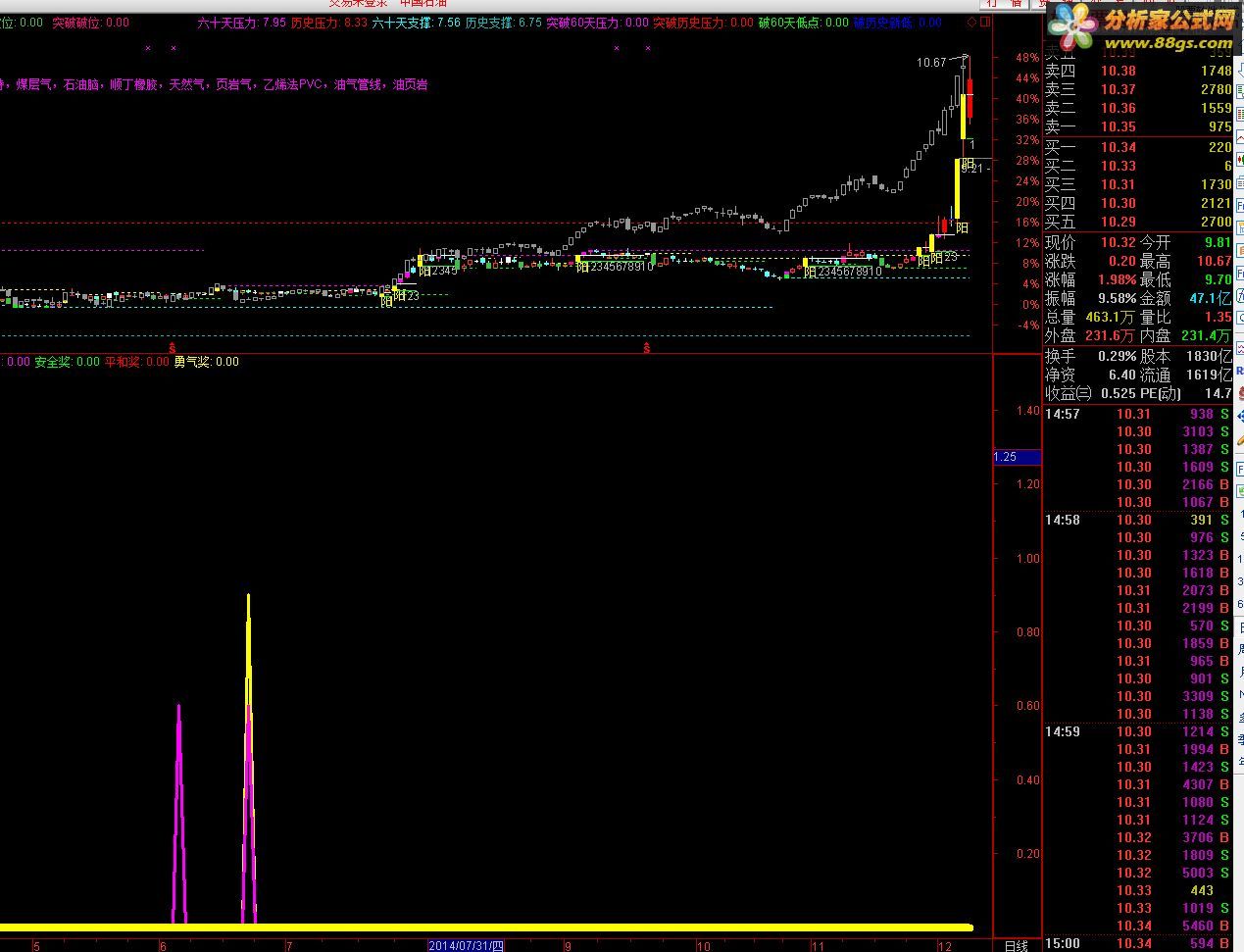Click the 六十天压力: 7.95 indicator label
Screen dimensions: 1244x952
coord(241,23)
